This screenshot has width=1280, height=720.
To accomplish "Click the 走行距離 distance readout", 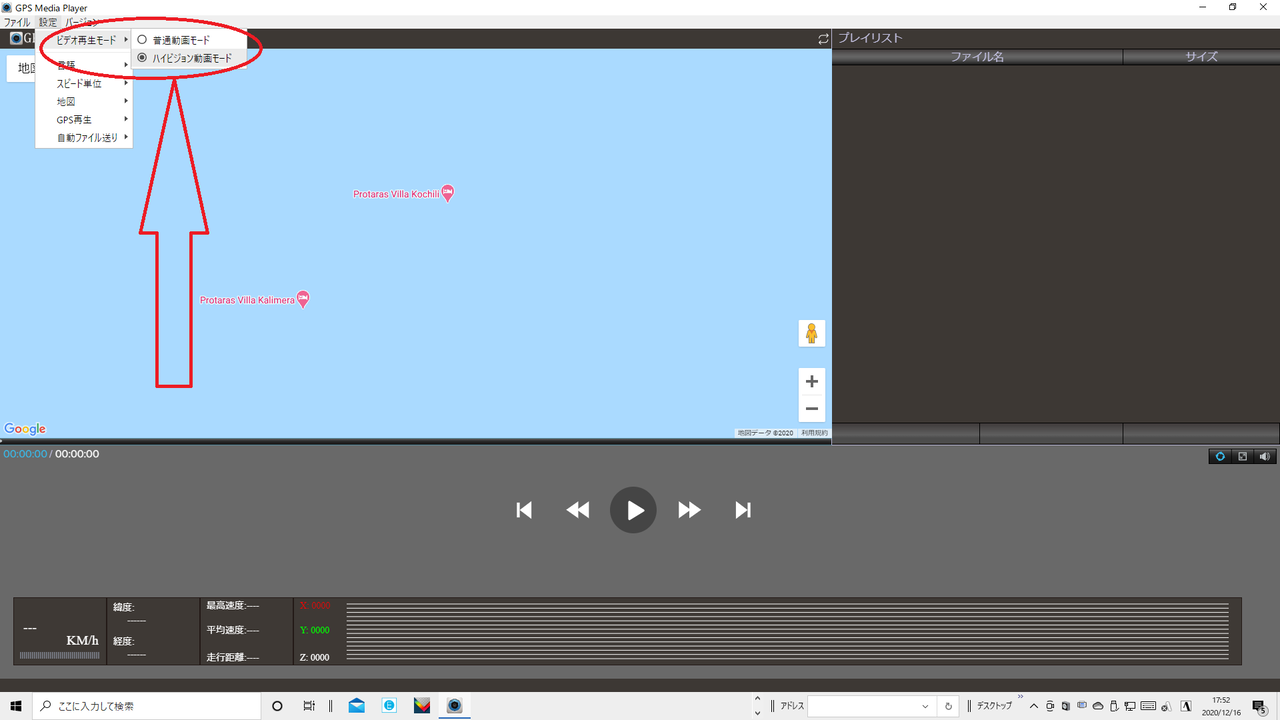I will (232, 658).
